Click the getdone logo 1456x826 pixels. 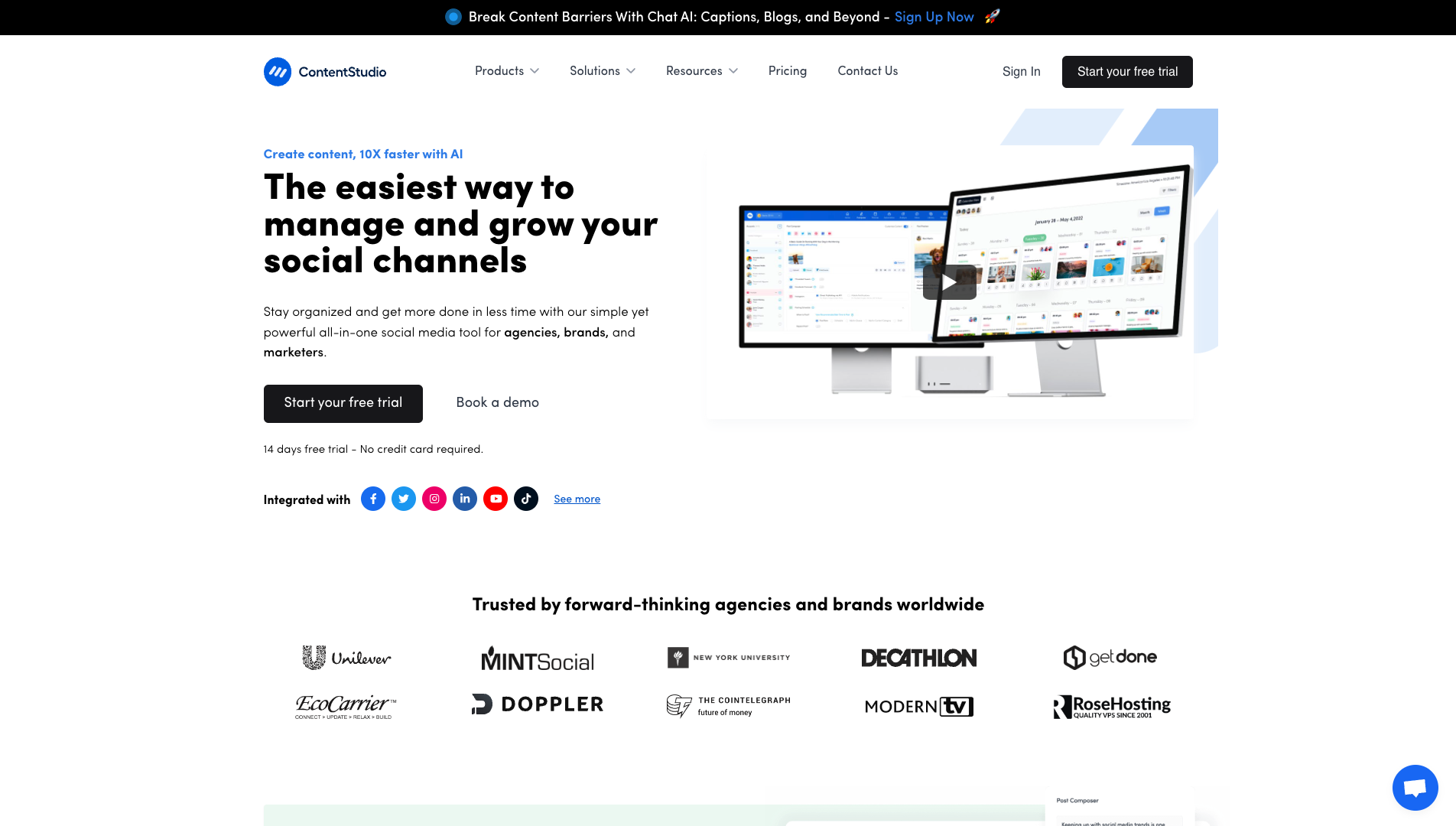[x=1110, y=657]
